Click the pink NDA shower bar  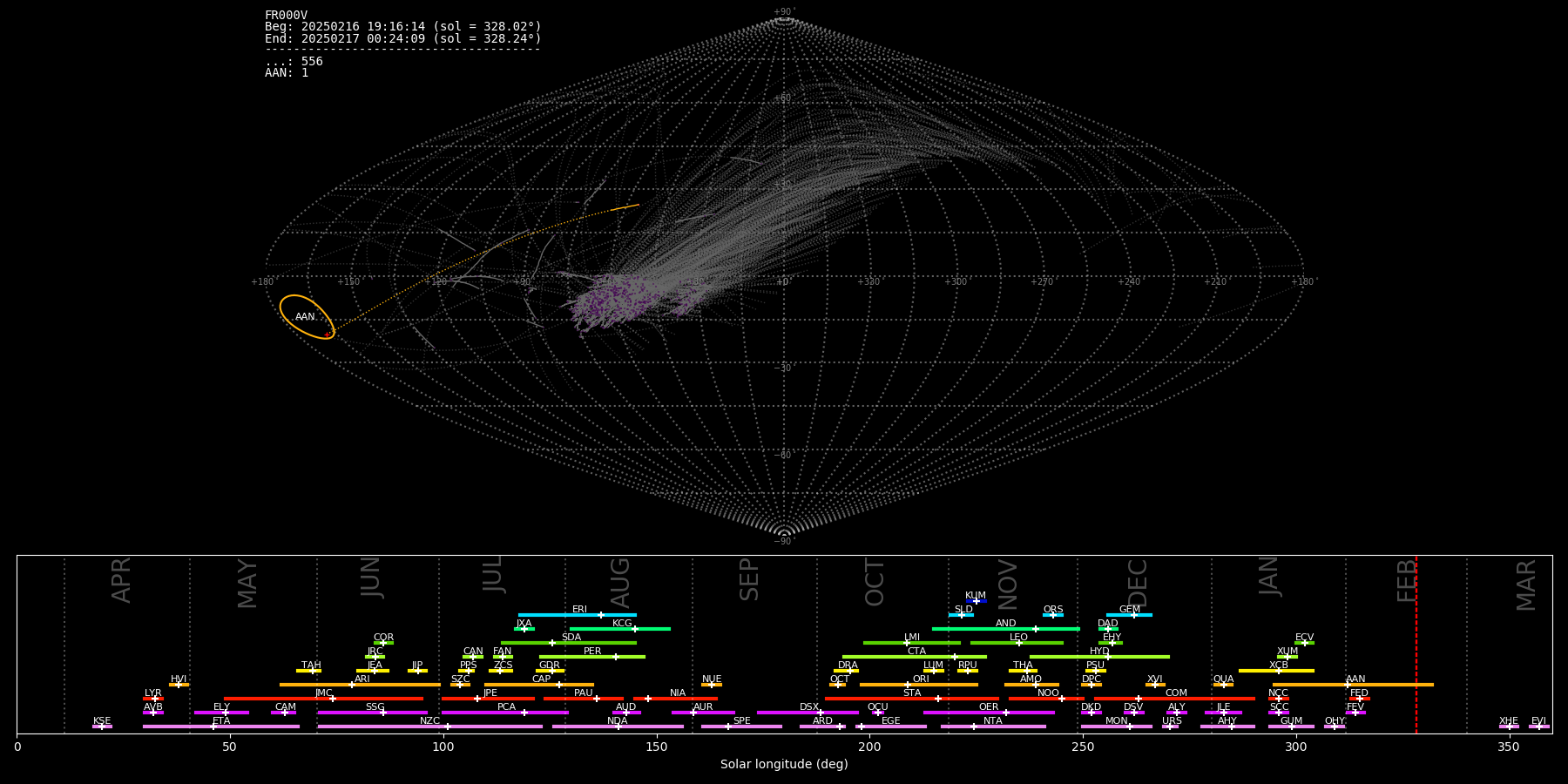point(618,727)
